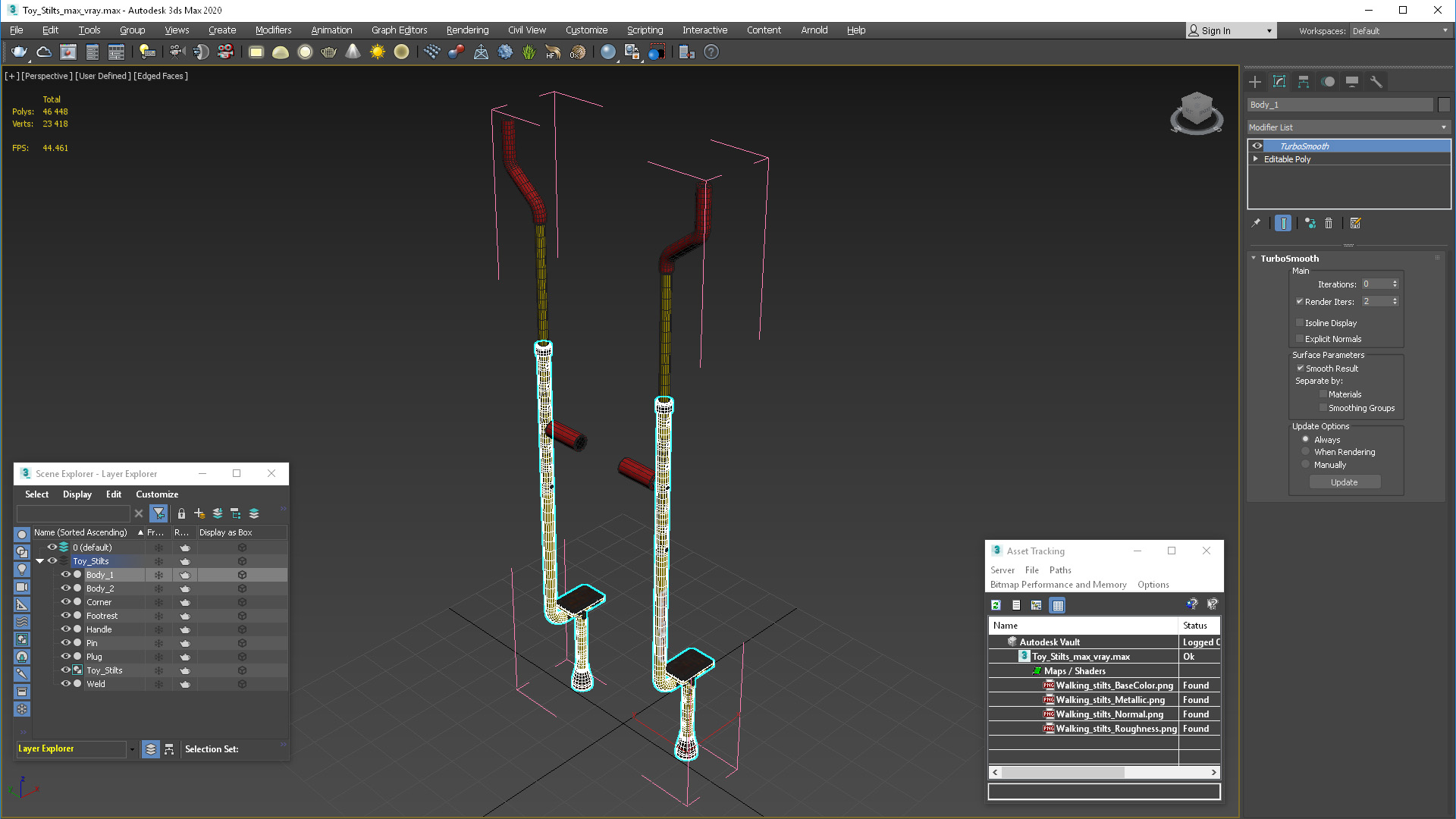Viewport: 1456px width, 819px height.
Task: Adjust the Iterations spinner arrows
Action: point(1395,284)
